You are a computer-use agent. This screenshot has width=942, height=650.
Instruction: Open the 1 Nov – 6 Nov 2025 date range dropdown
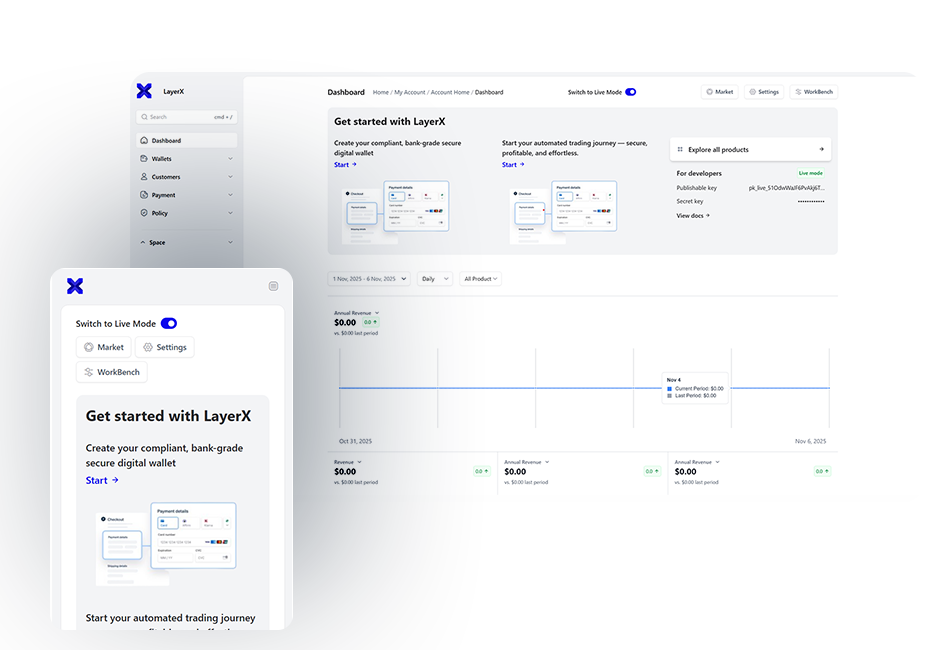click(368, 279)
